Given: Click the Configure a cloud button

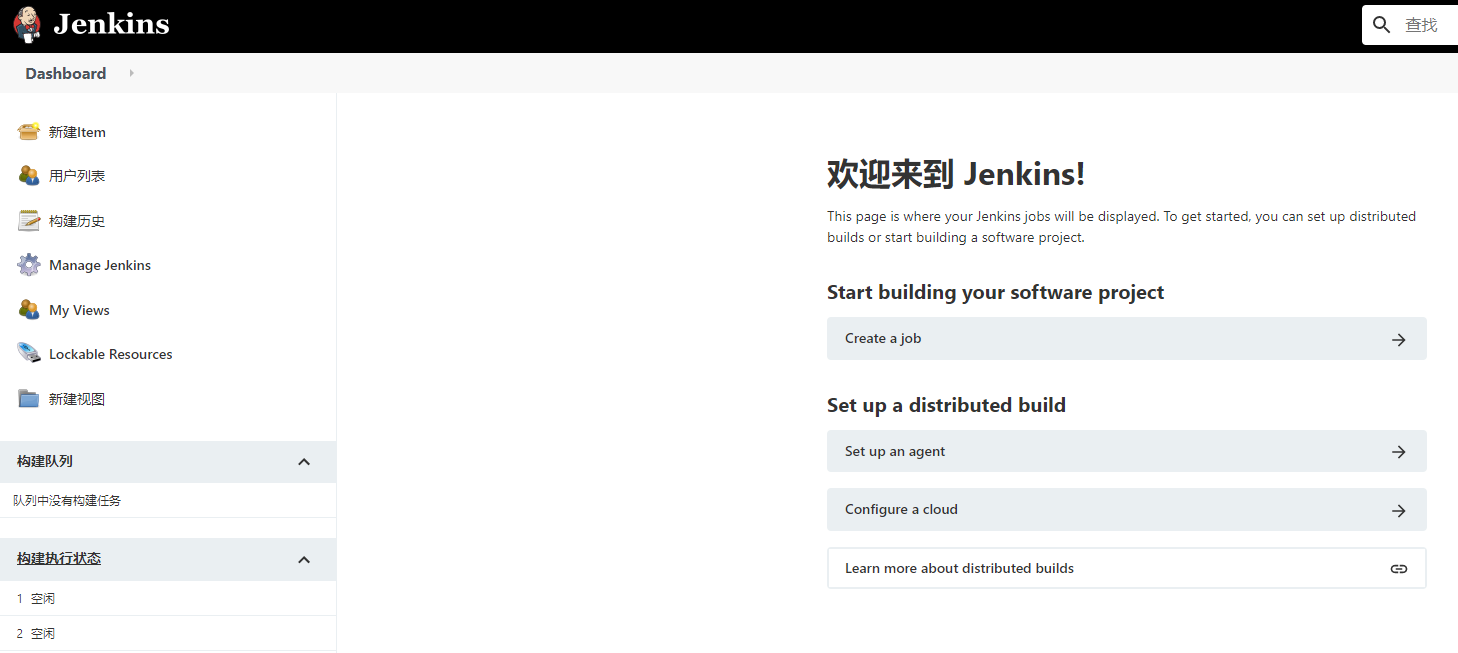Looking at the screenshot, I should (x=1127, y=510).
